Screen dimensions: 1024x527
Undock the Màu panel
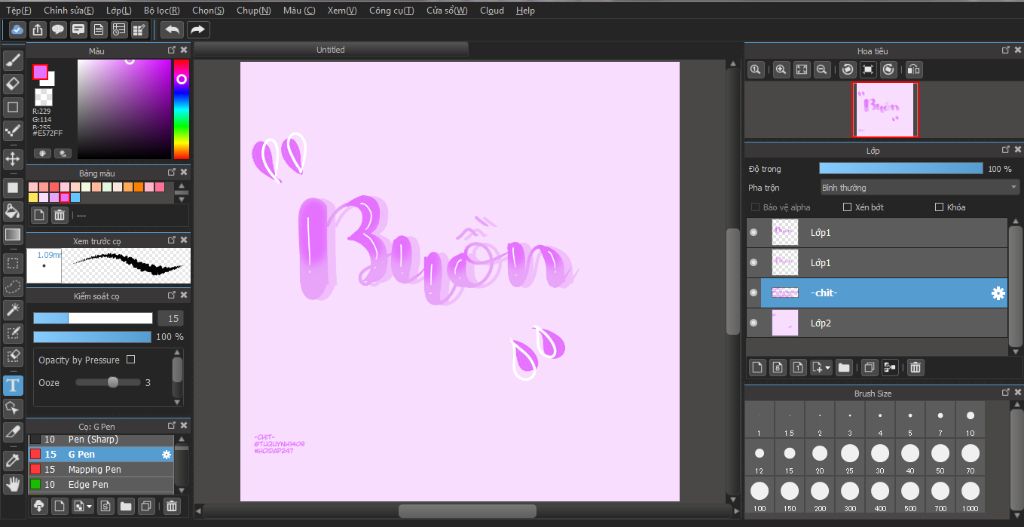coord(172,50)
